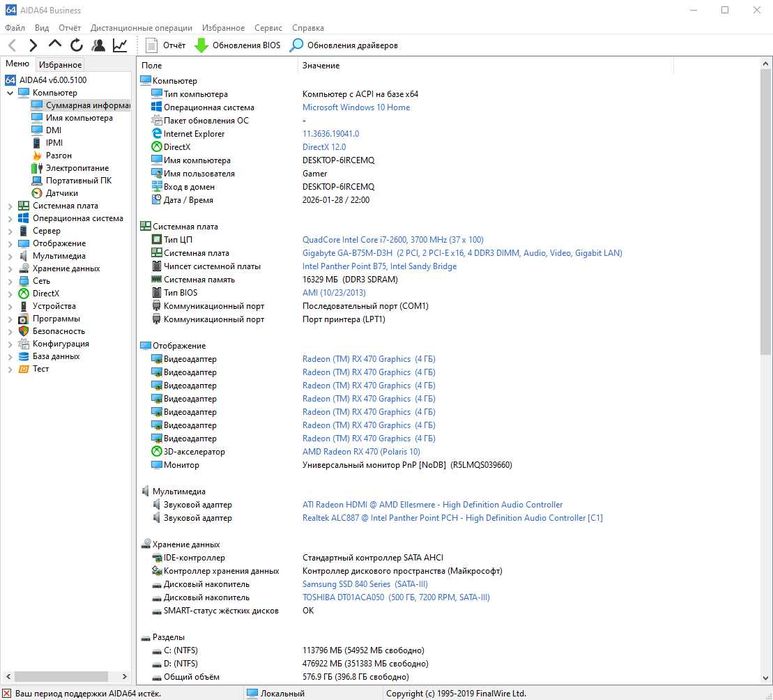This screenshot has height=700, width=773.
Task: Click Безопасность shield icon in tree
Action: 24,331
